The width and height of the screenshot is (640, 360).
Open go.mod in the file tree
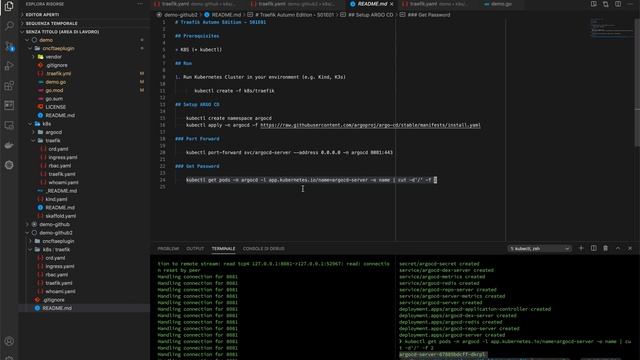coord(54,90)
